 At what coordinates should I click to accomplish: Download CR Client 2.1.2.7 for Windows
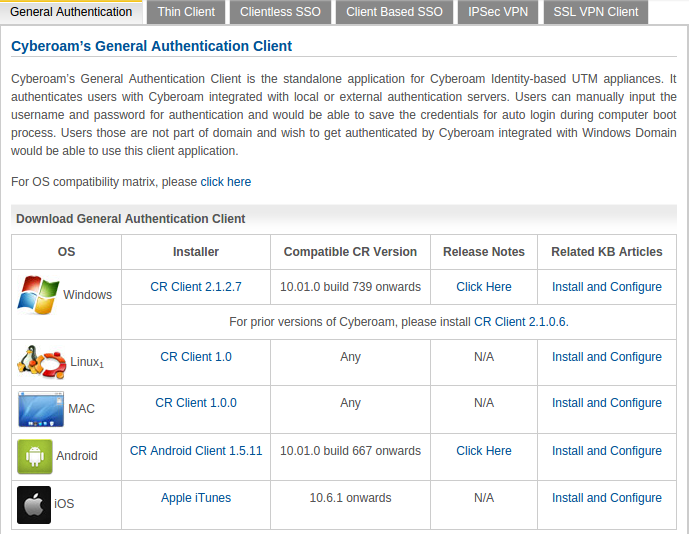point(196,287)
